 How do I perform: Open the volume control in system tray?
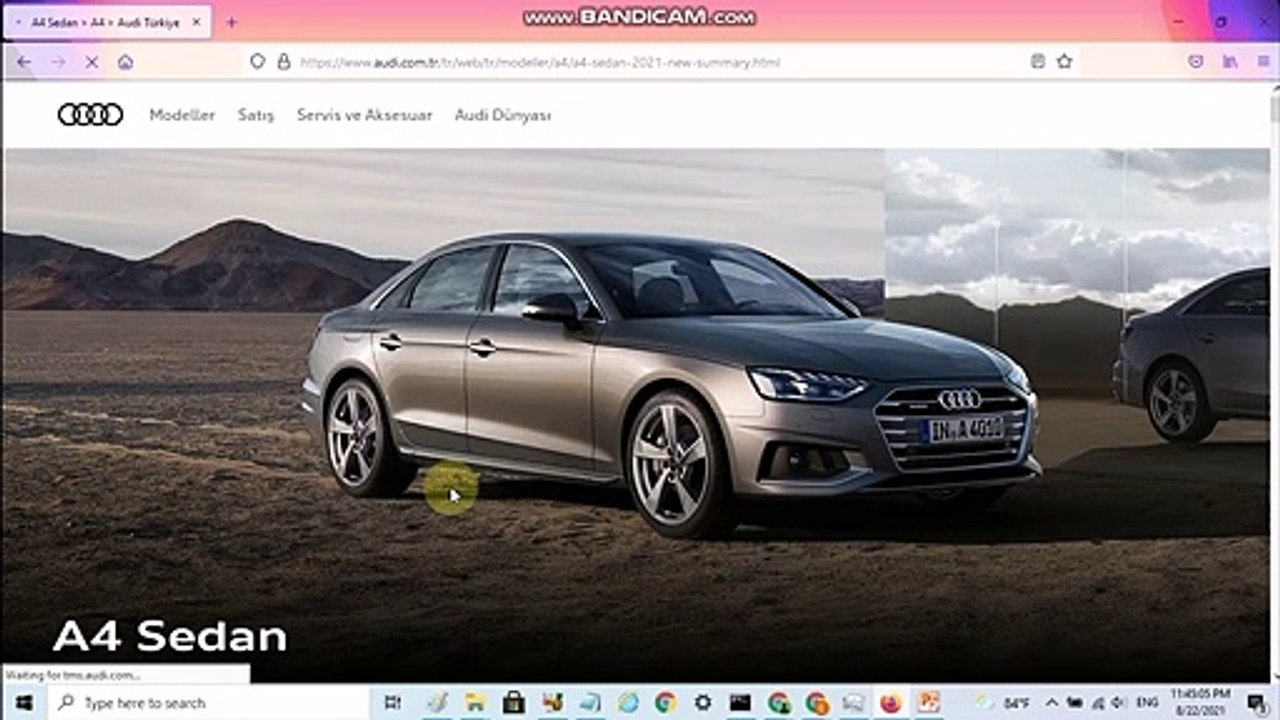click(1118, 703)
